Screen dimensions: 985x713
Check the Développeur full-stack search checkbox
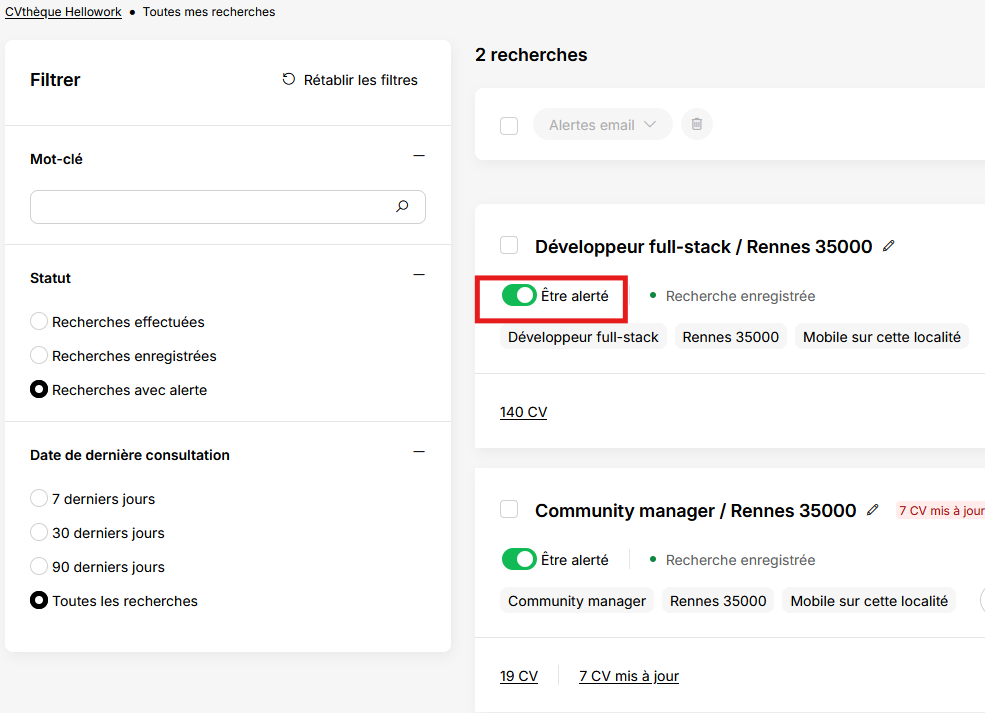509,245
